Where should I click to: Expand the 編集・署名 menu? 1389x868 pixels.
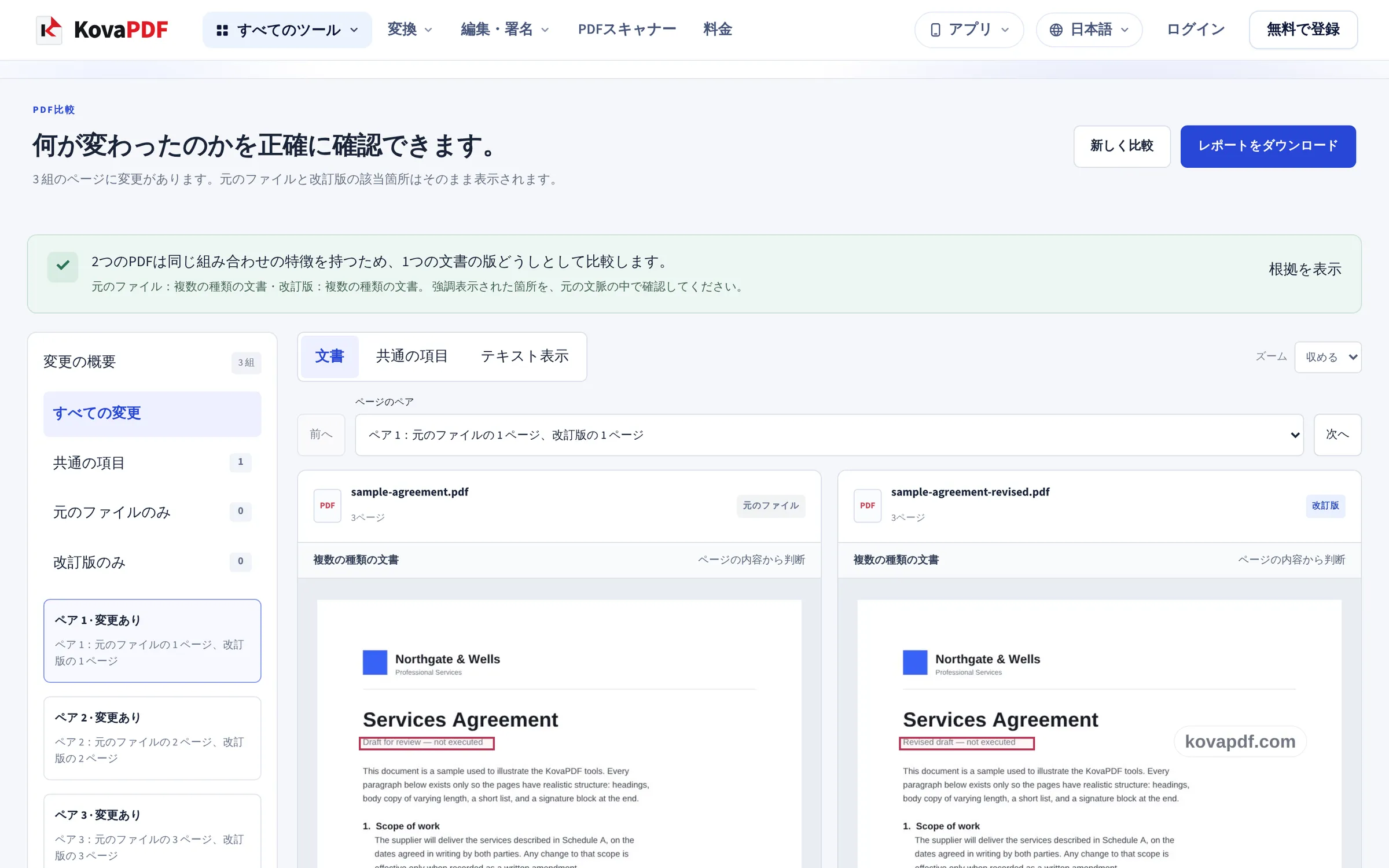point(505,30)
